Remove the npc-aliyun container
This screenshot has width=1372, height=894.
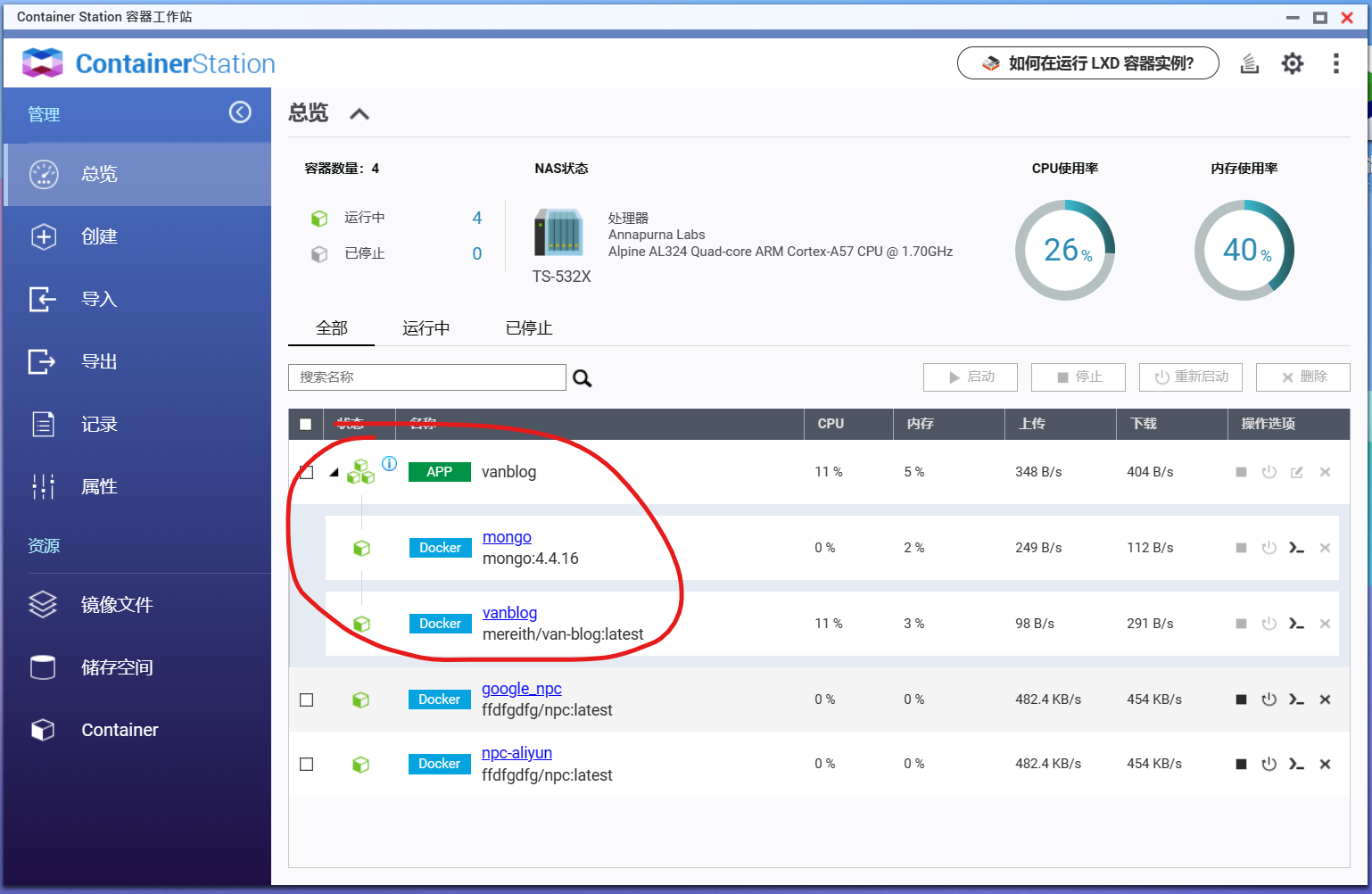1325,764
